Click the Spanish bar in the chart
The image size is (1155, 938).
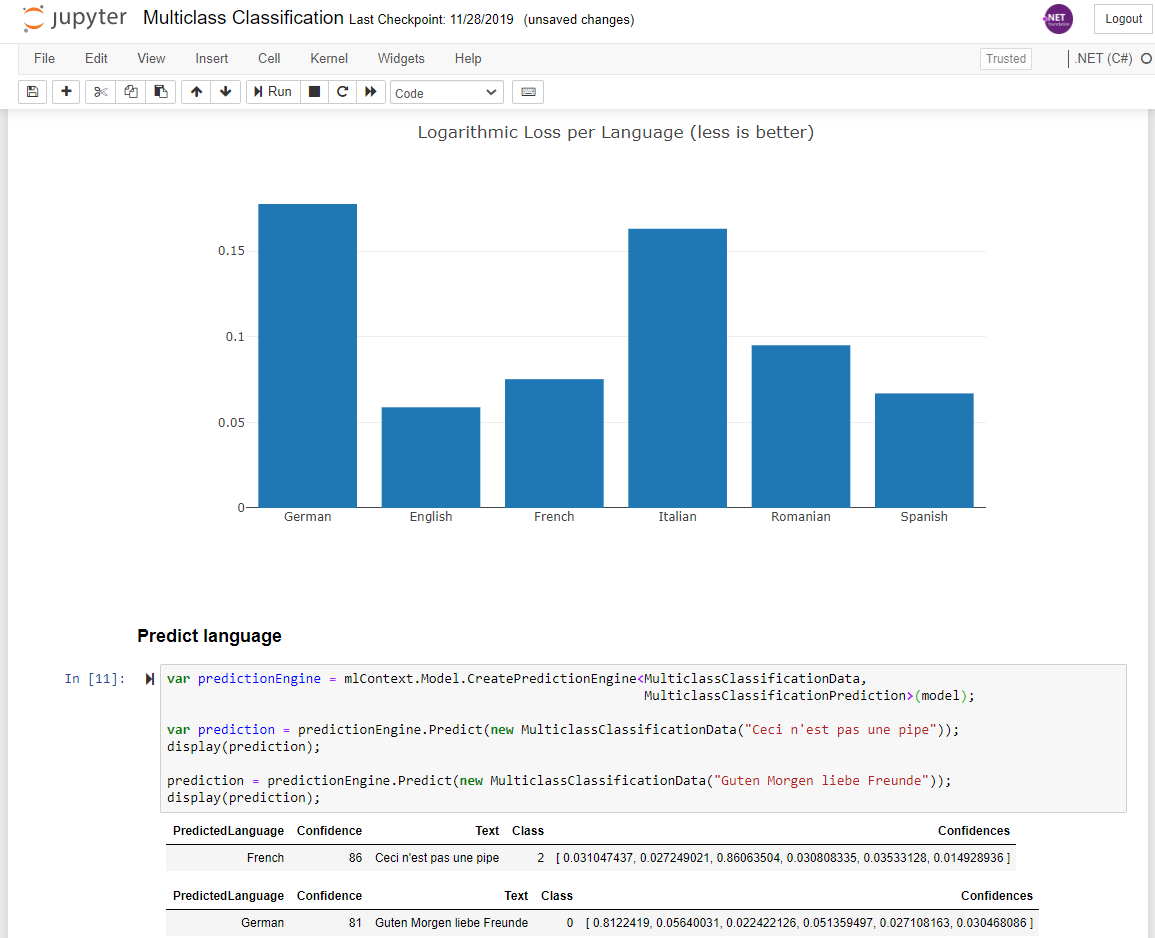coord(924,450)
